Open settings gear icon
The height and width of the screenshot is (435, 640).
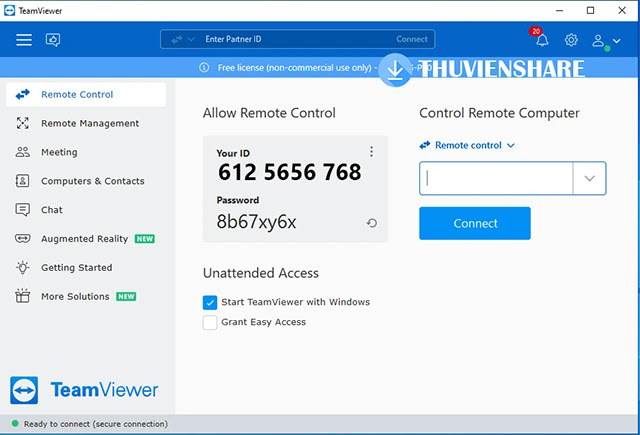[x=571, y=40]
